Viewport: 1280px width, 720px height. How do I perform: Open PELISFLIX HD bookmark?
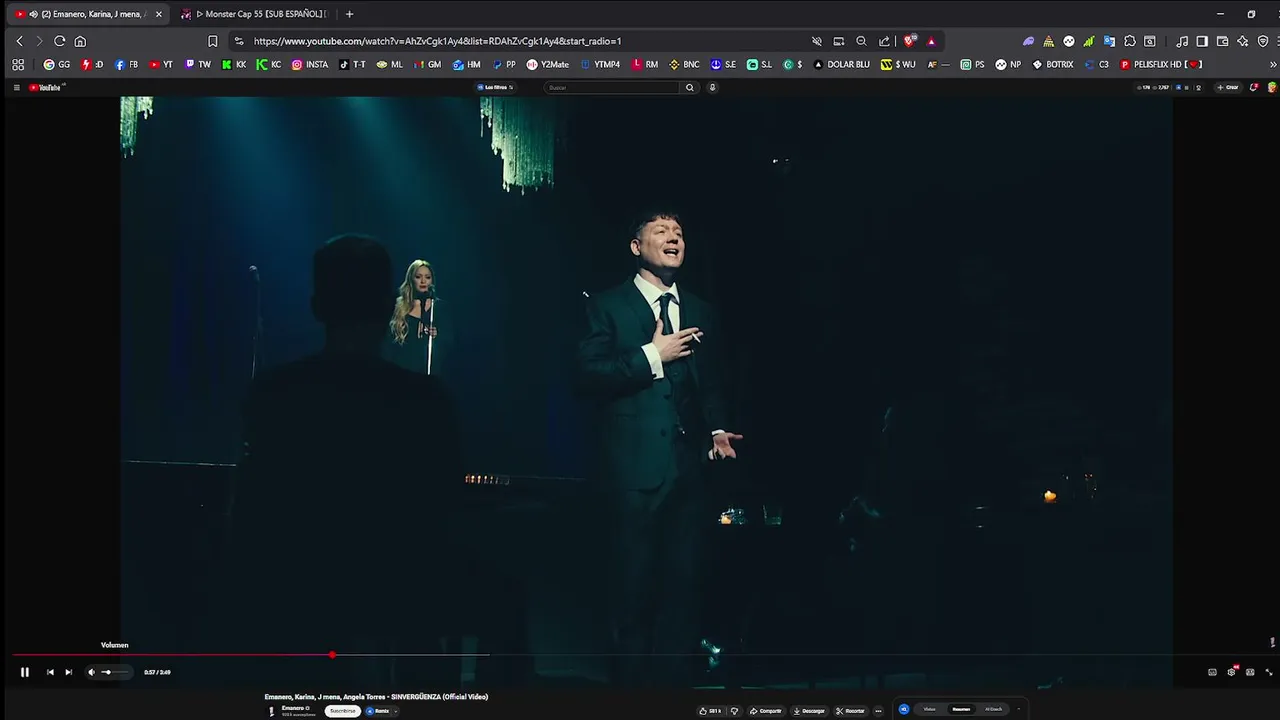(1160, 65)
